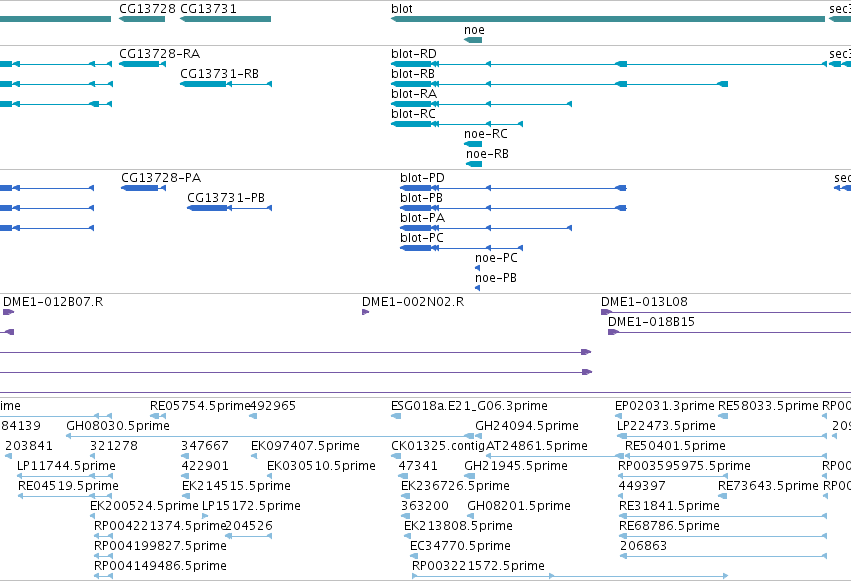The width and height of the screenshot is (851, 581).
Task: Click RE58033.5prime EST label
Action: (x=768, y=406)
